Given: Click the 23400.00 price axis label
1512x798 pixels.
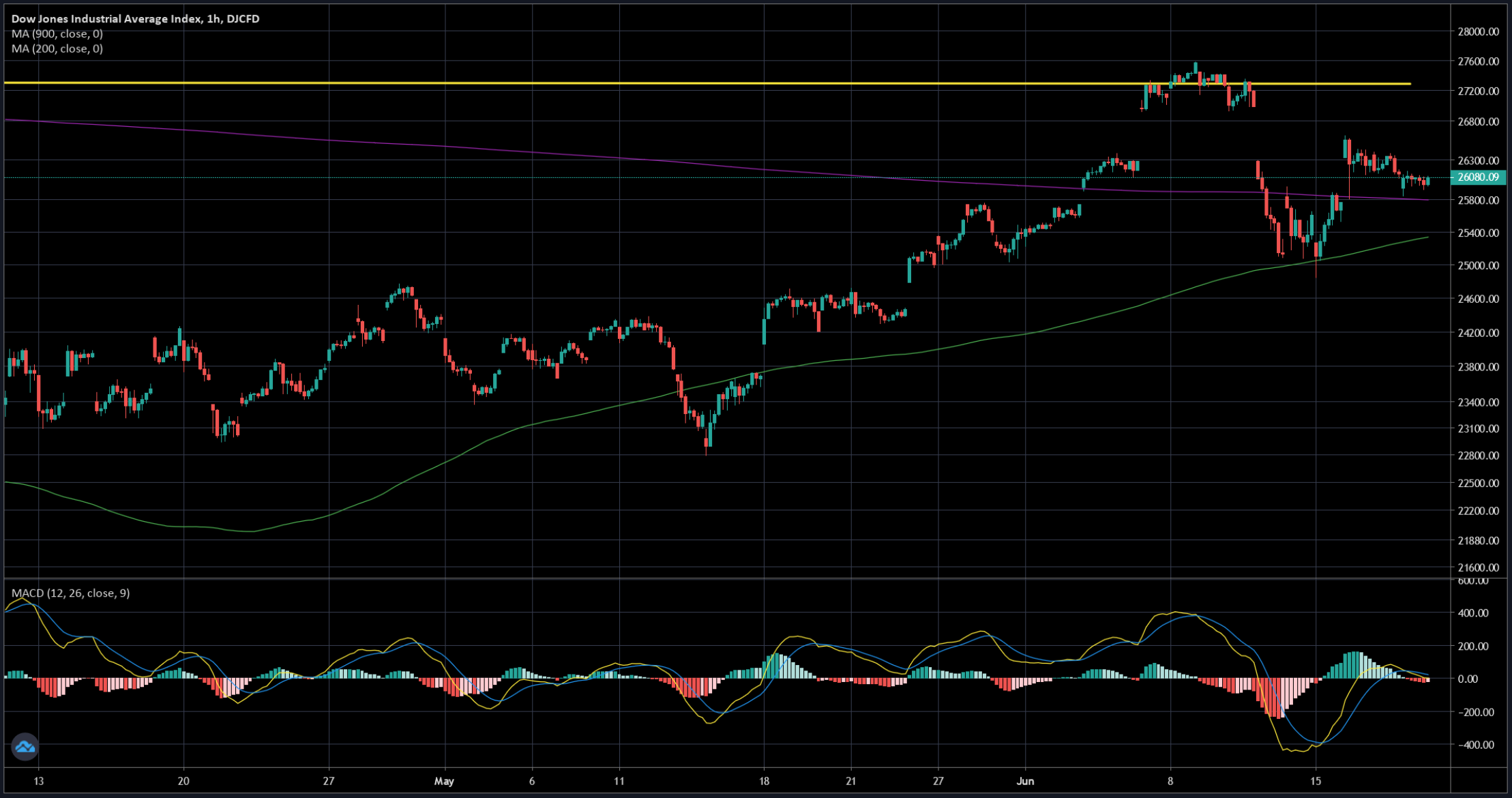Looking at the screenshot, I should coord(1478,402).
